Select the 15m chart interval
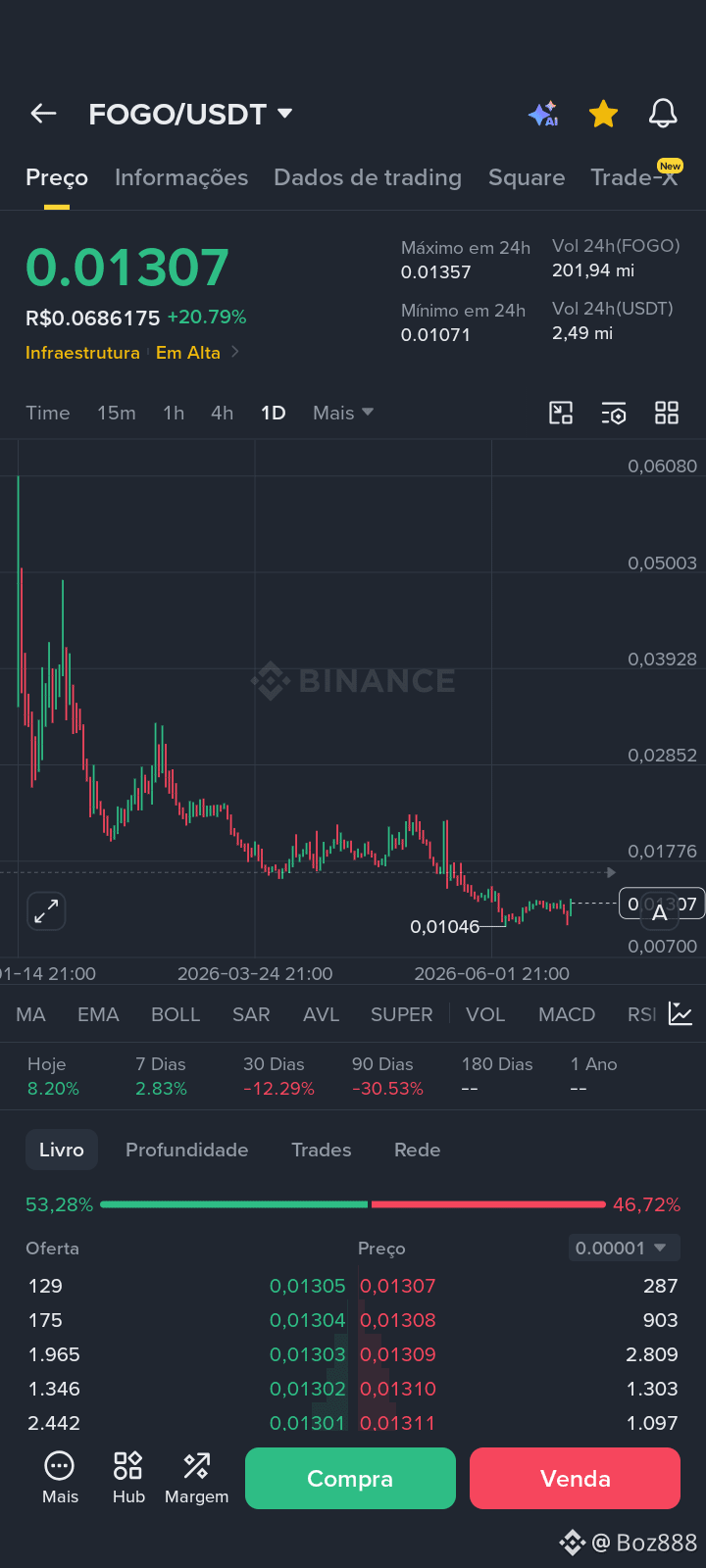The image size is (706, 1568). 117,413
